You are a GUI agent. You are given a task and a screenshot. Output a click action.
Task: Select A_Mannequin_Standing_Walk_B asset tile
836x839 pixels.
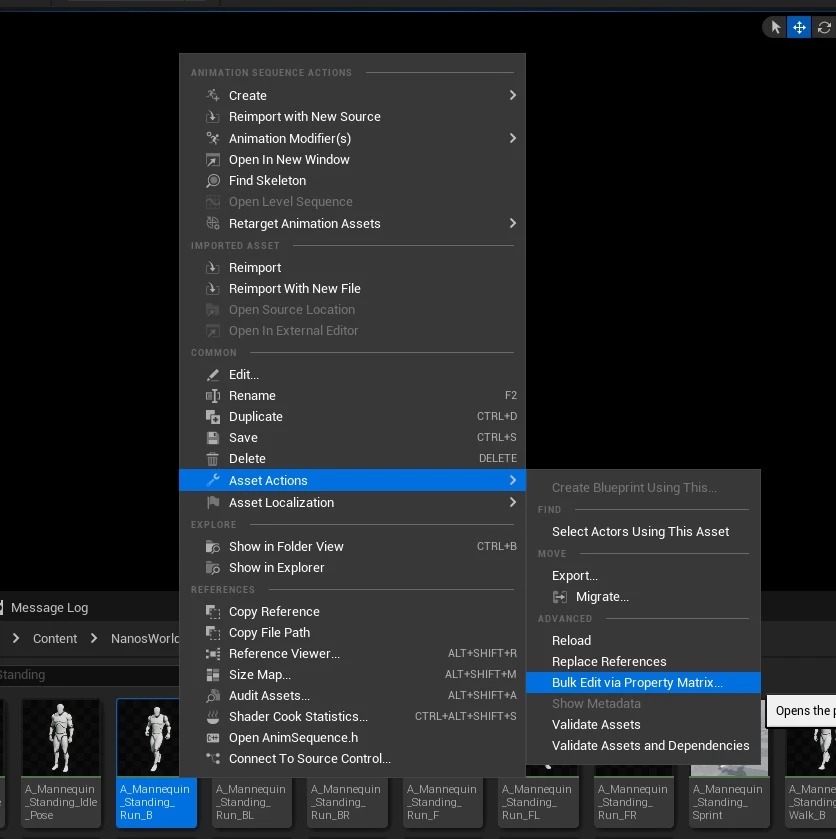coord(811,781)
